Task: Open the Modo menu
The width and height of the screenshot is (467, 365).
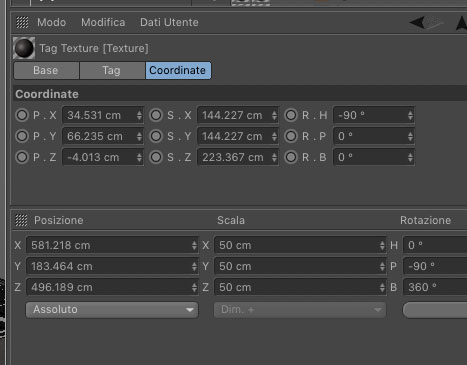Action: [x=51, y=22]
